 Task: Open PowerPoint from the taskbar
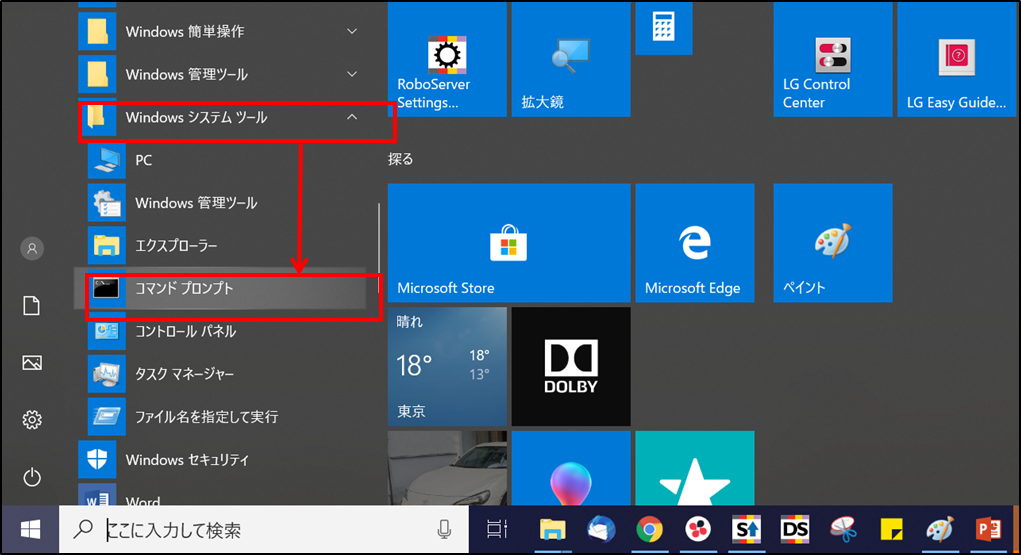click(988, 530)
